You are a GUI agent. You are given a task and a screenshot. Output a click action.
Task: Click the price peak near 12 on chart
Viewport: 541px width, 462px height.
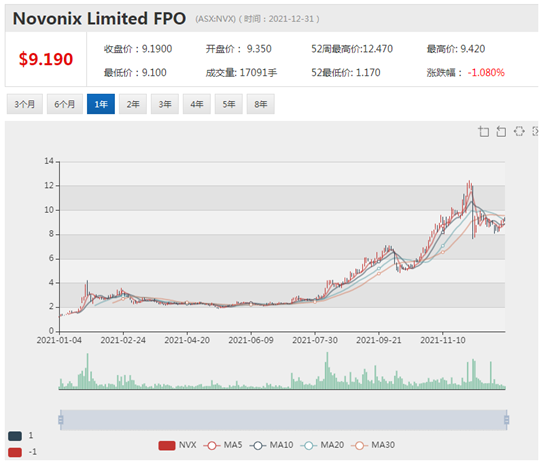pyautogui.click(x=469, y=185)
